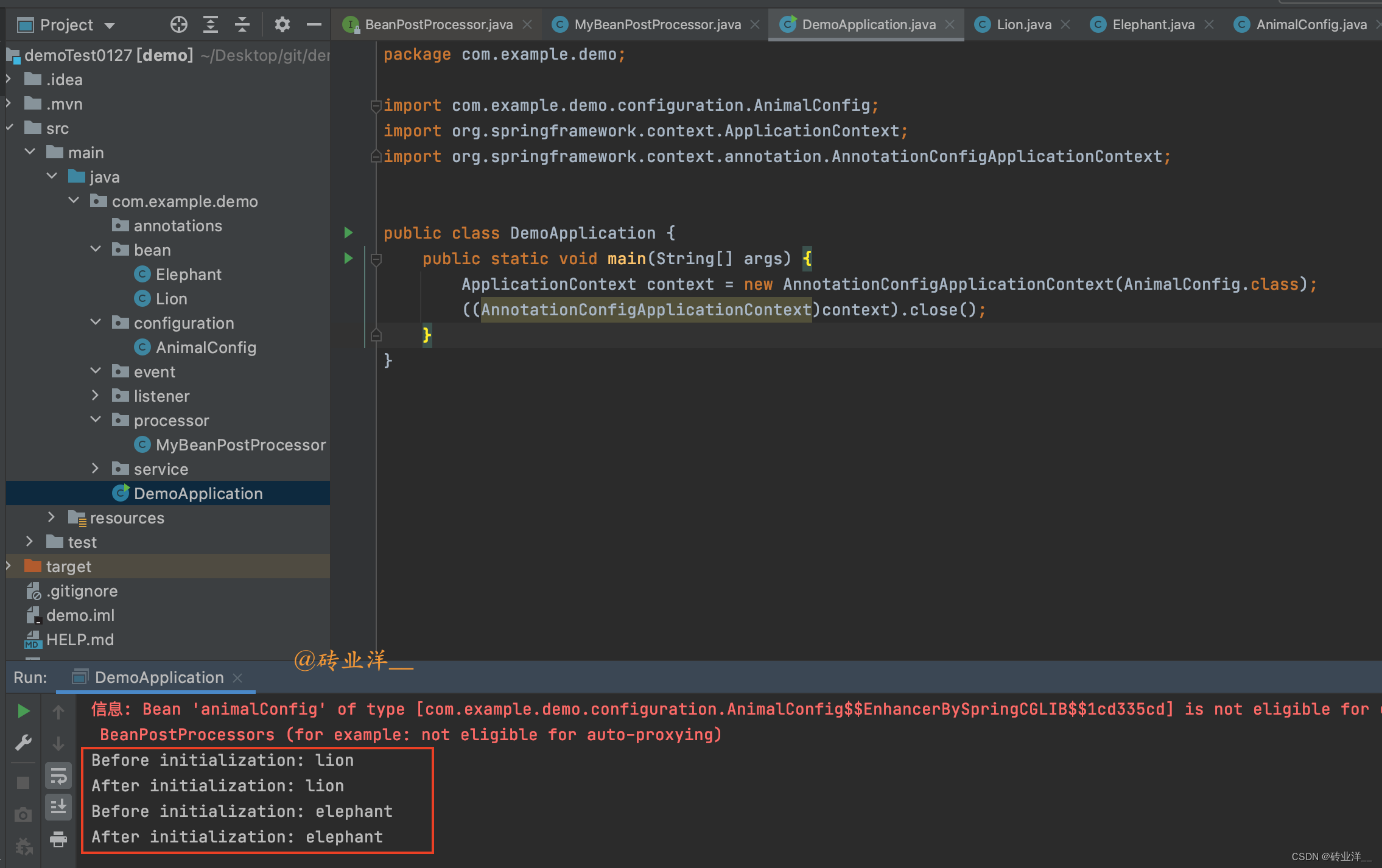Viewport: 1382px width, 868px height.
Task: Click the locate/select opened file icon
Action: 179,24
